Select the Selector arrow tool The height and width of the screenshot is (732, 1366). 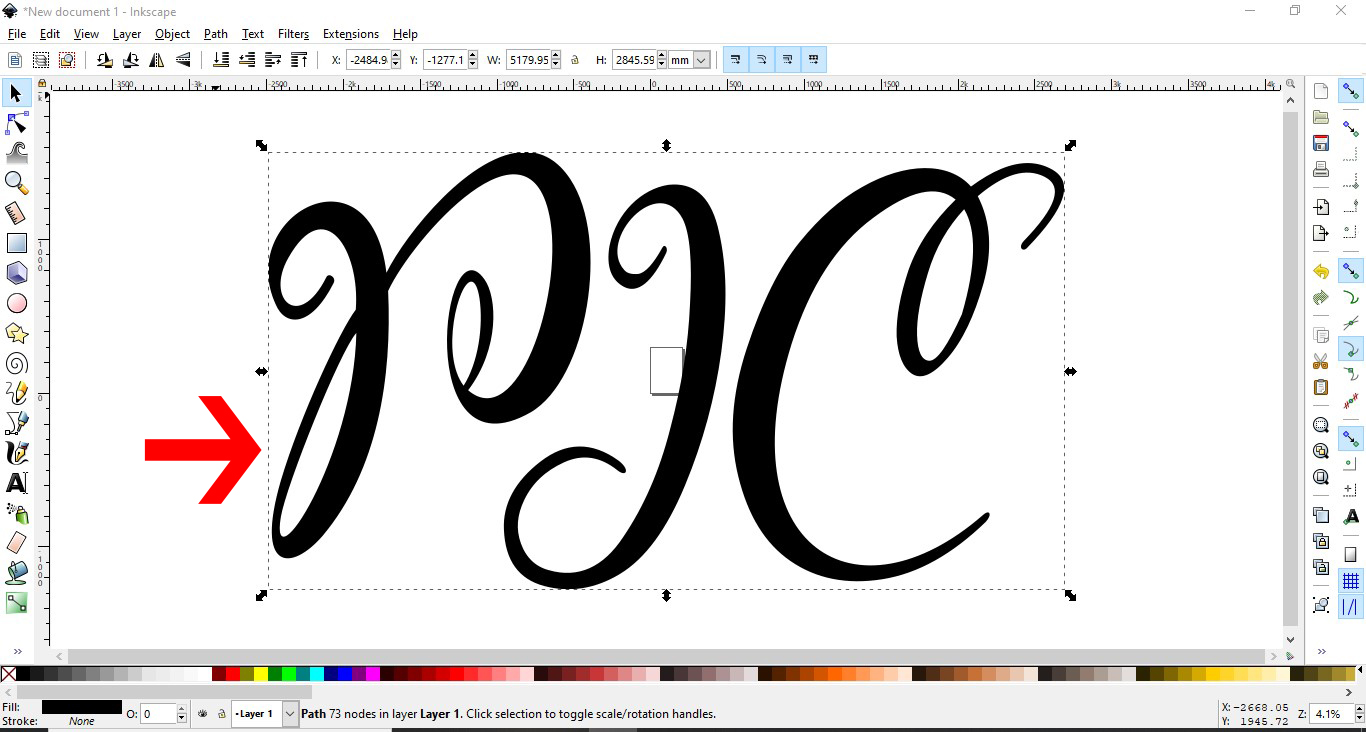coord(16,93)
